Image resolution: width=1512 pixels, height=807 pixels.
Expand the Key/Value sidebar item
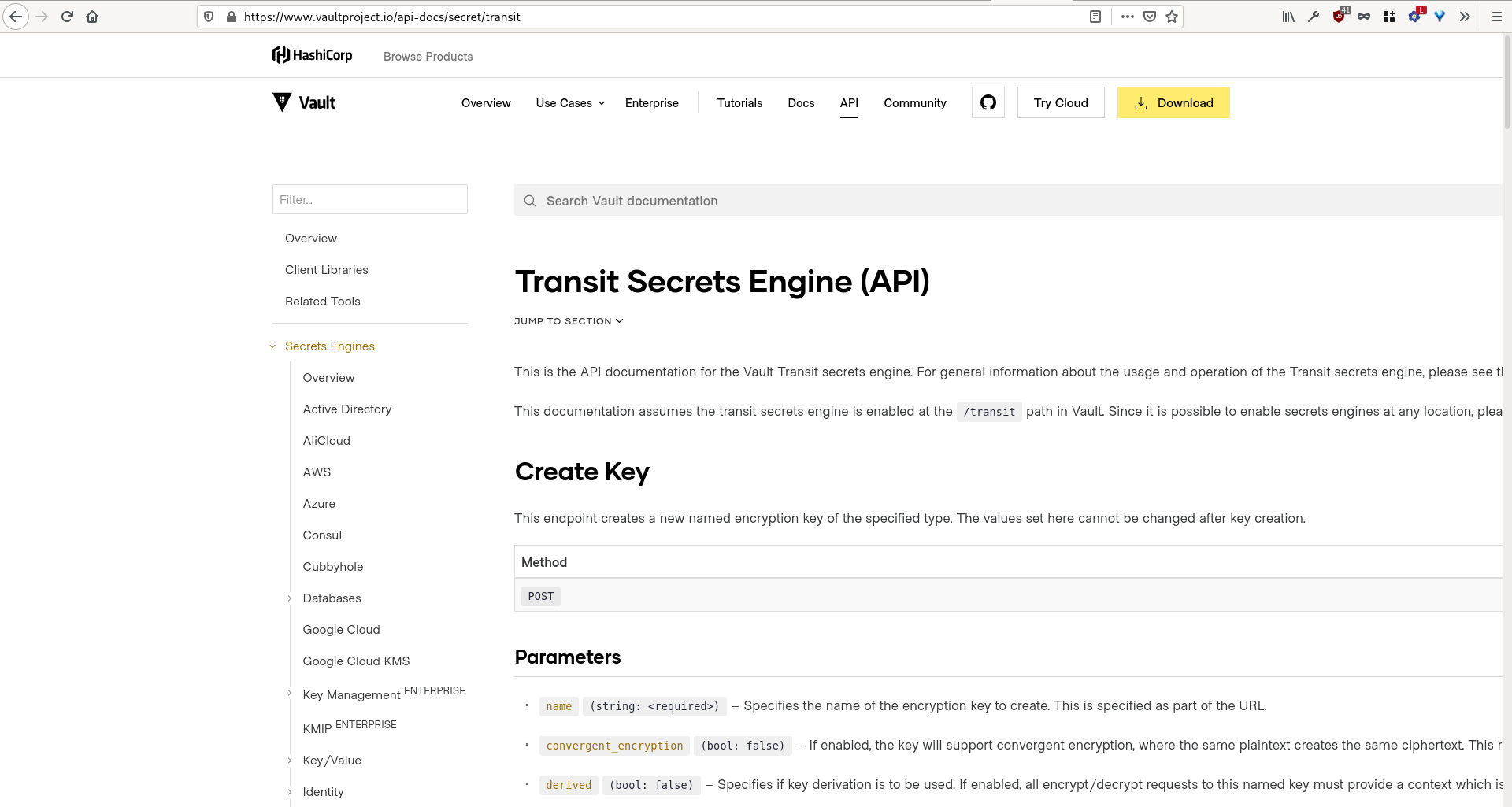290,761
